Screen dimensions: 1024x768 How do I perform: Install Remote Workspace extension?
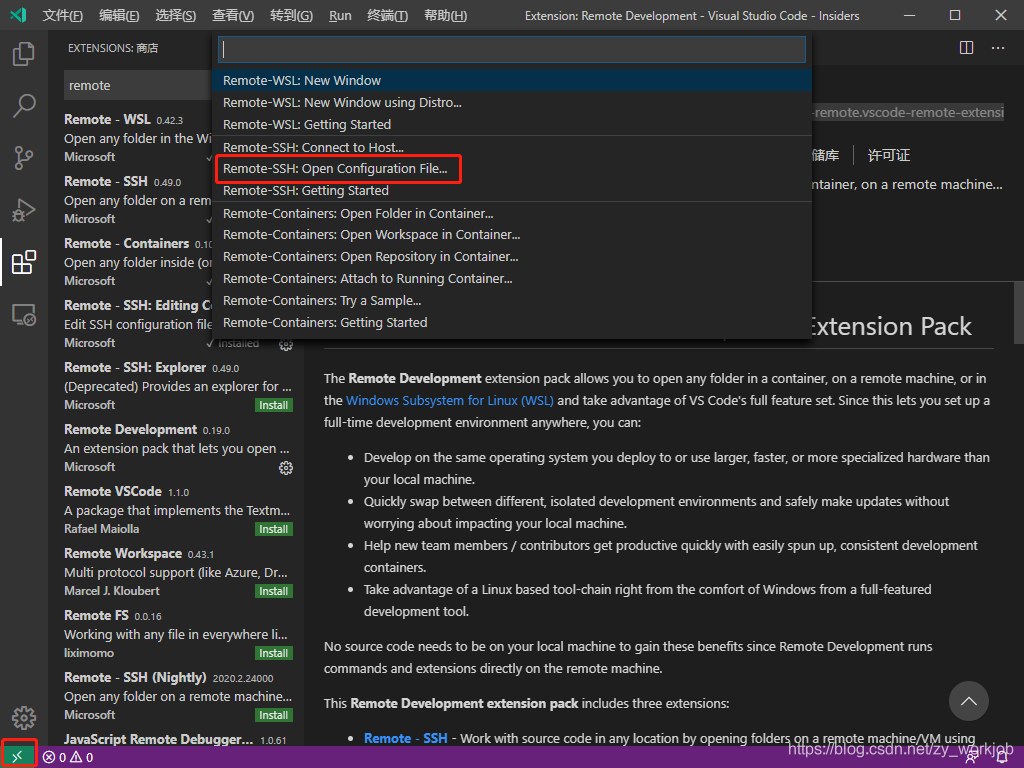(x=274, y=592)
